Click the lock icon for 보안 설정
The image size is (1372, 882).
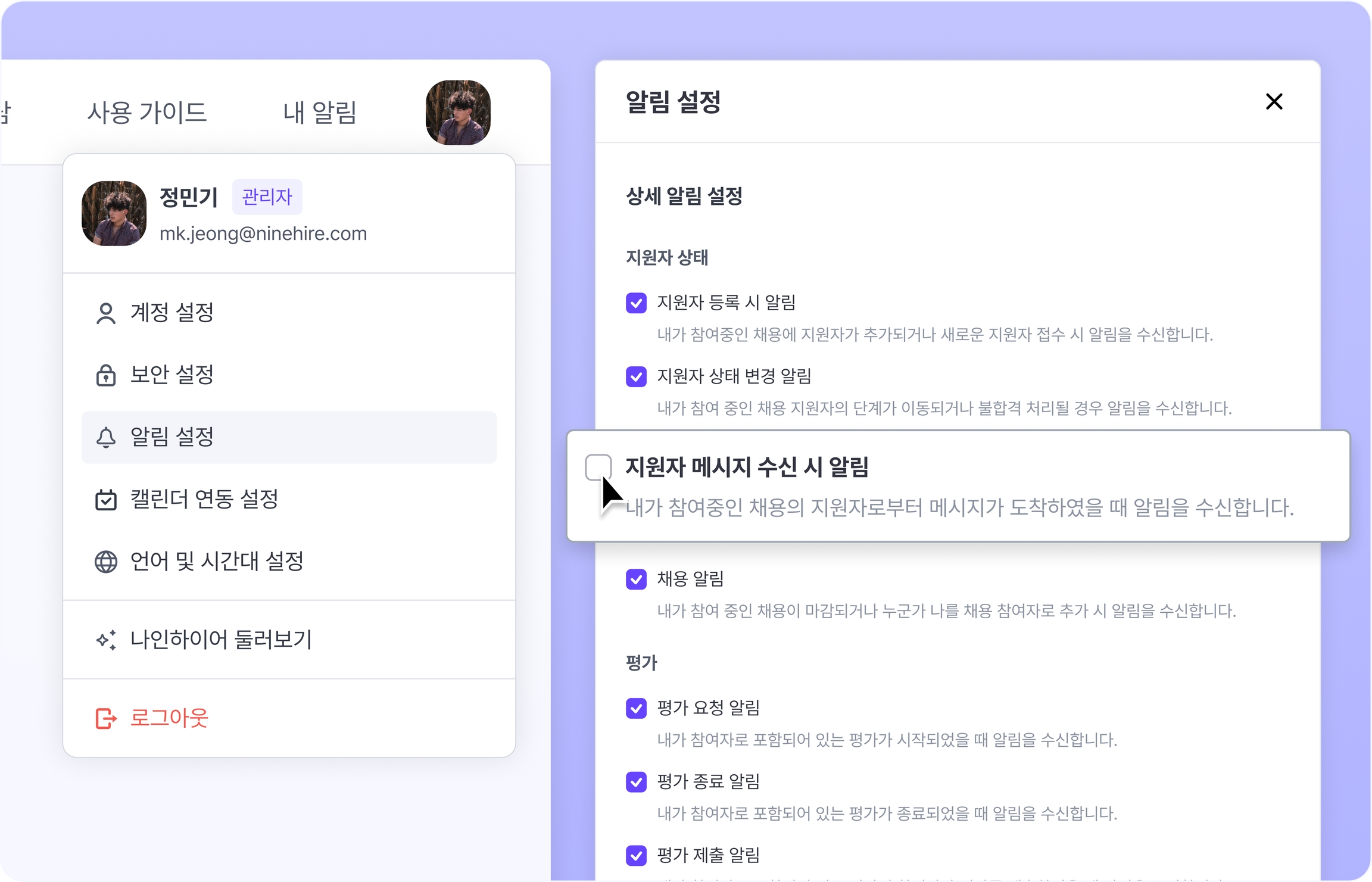[106, 375]
